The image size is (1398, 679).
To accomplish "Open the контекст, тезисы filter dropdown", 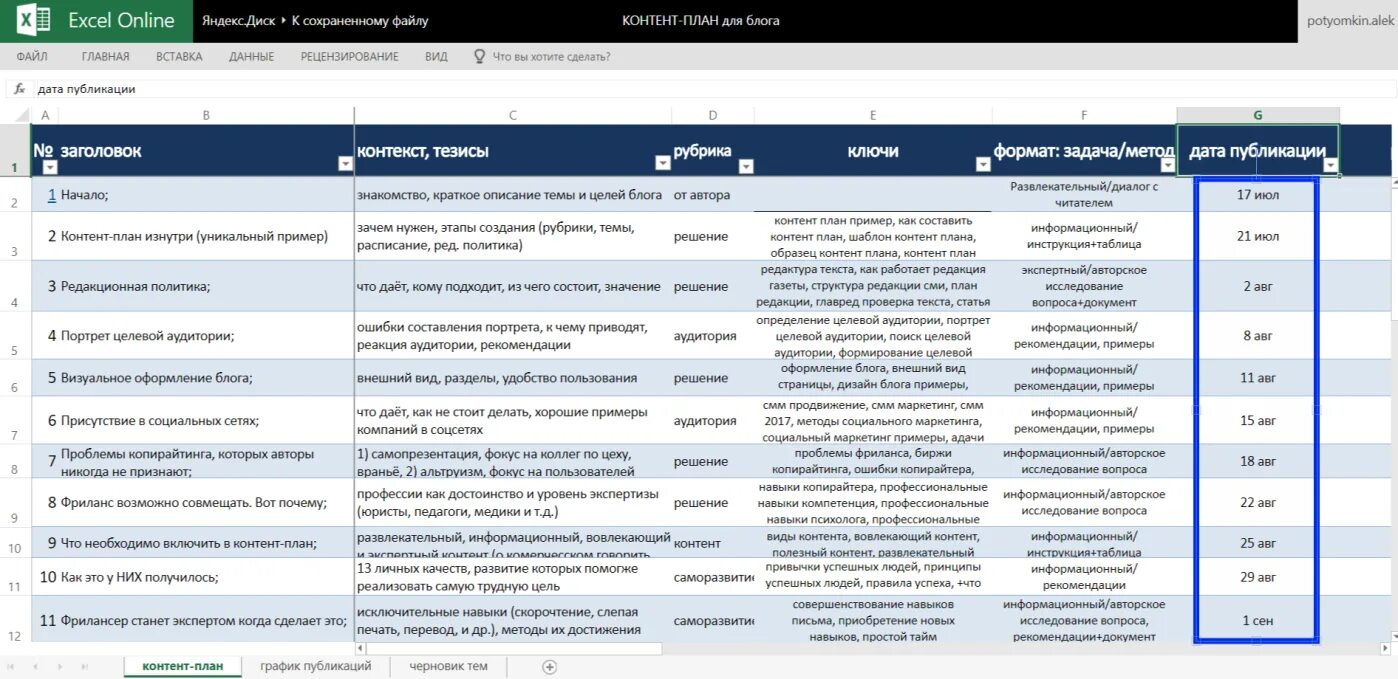I will (662, 163).
